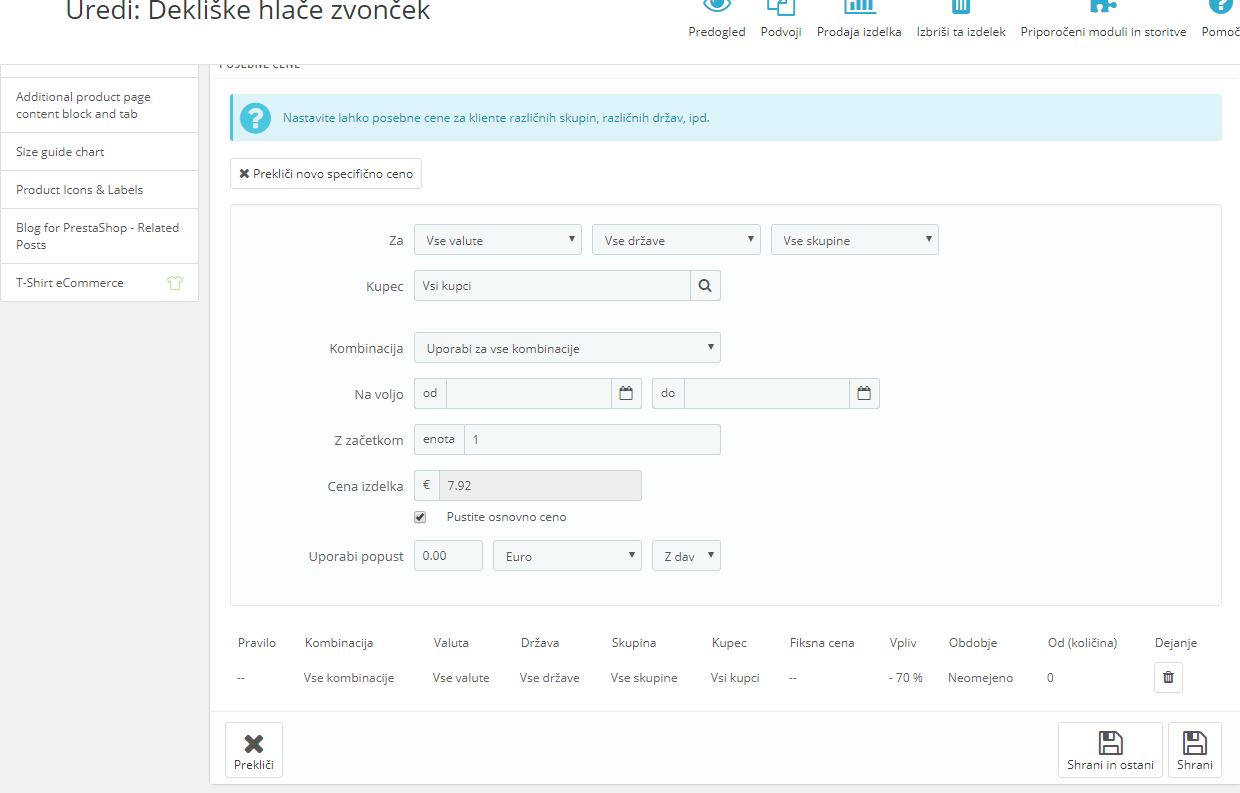This screenshot has height=793, width=1240.
Task: Open the 'Vse skupine' dropdown
Action: click(855, 240)
